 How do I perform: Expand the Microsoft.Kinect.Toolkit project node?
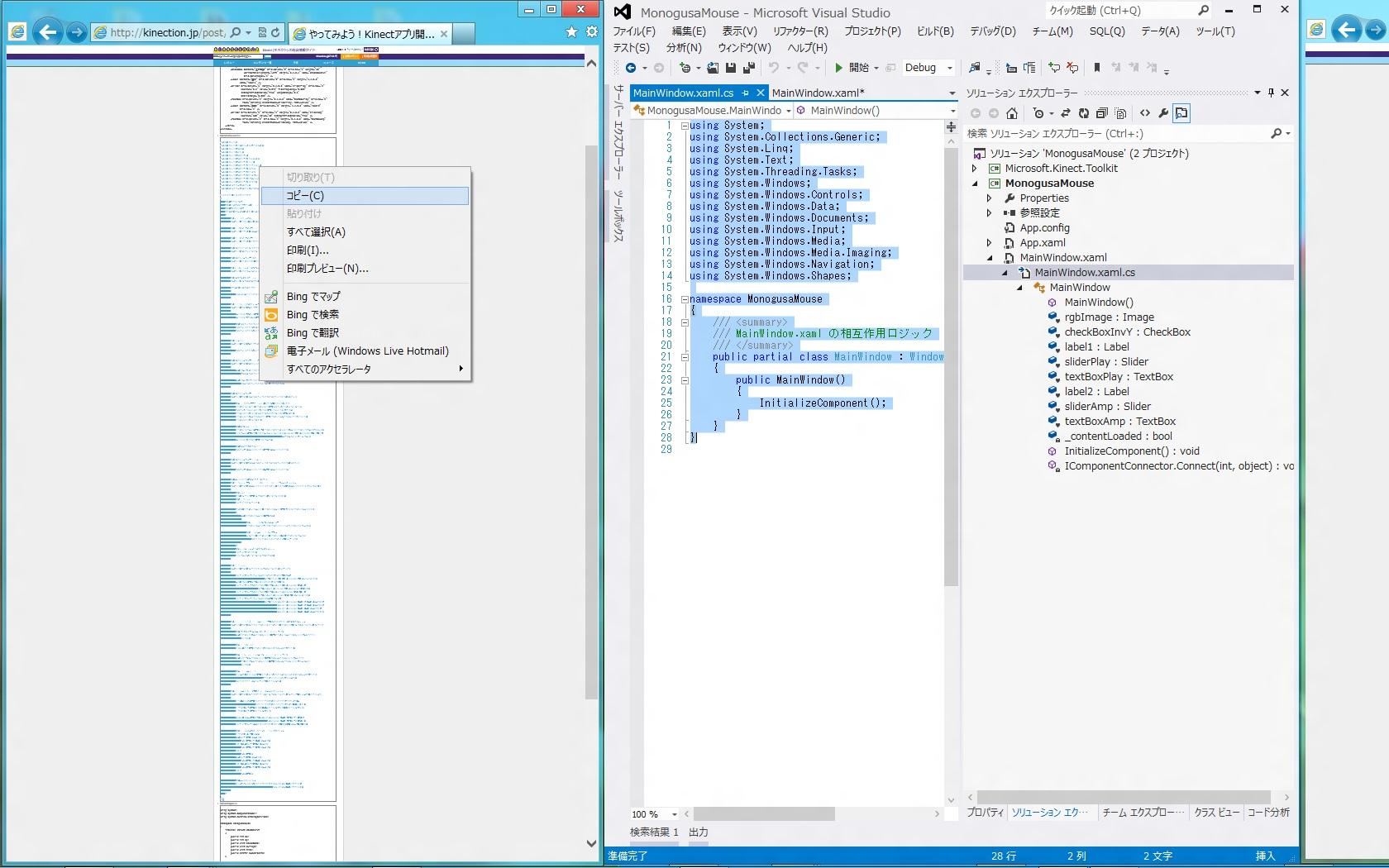point(975,169)
